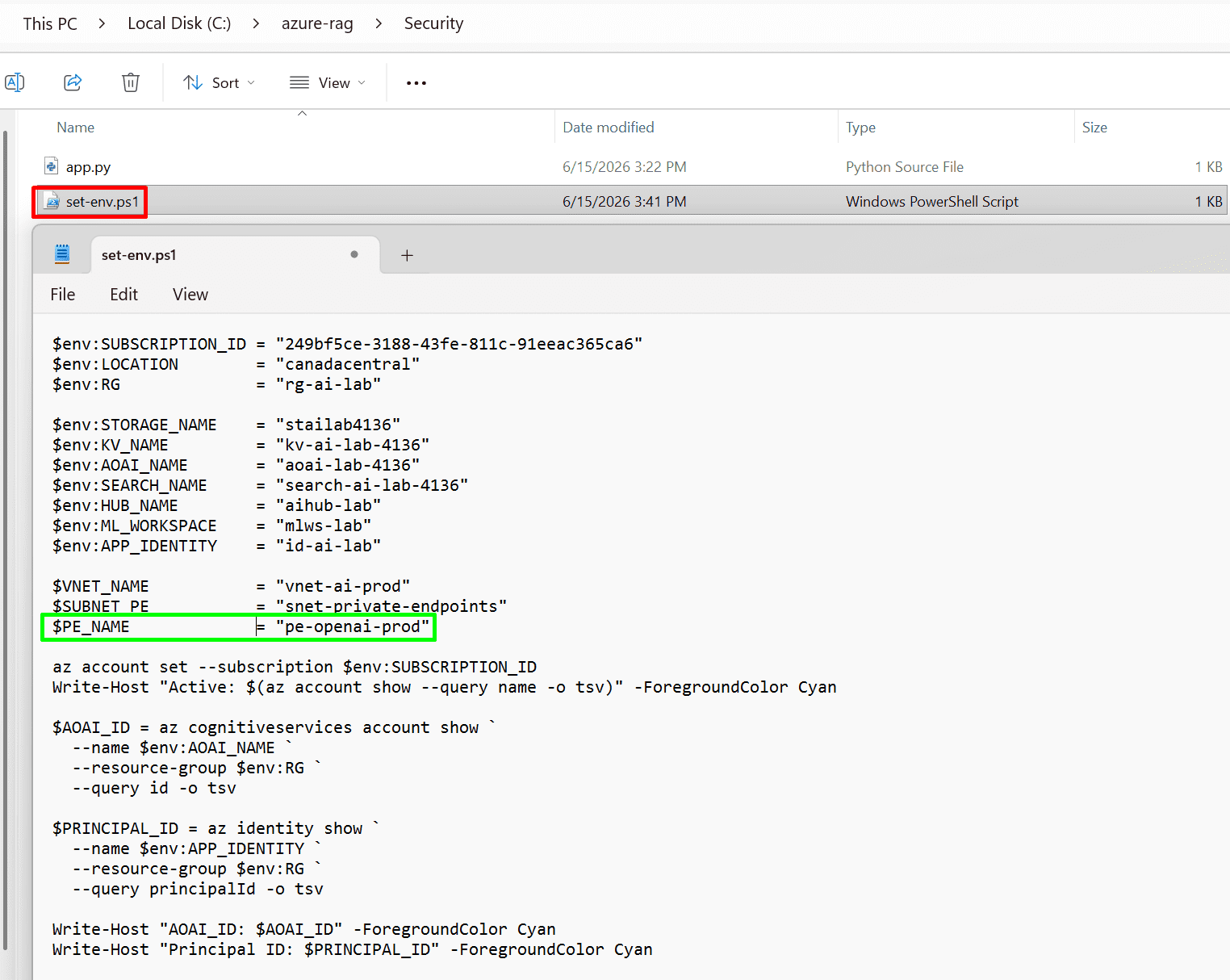
Task: Click the Explorer vertical scrollbar
Action: pos(6,541)
